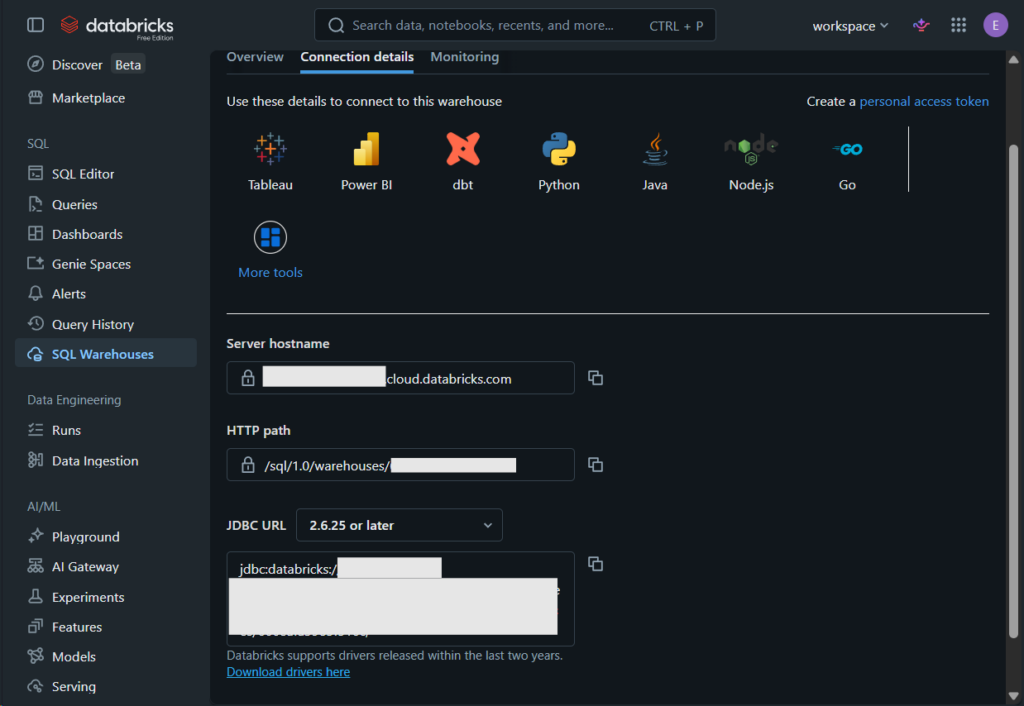
Task: Collapse the sidebar using the panel icon
Action: [35, 25]
